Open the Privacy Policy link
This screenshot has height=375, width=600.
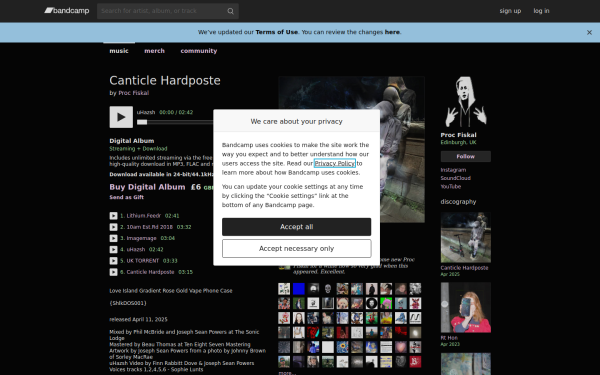pyautogui.click(x=334, y=163)
